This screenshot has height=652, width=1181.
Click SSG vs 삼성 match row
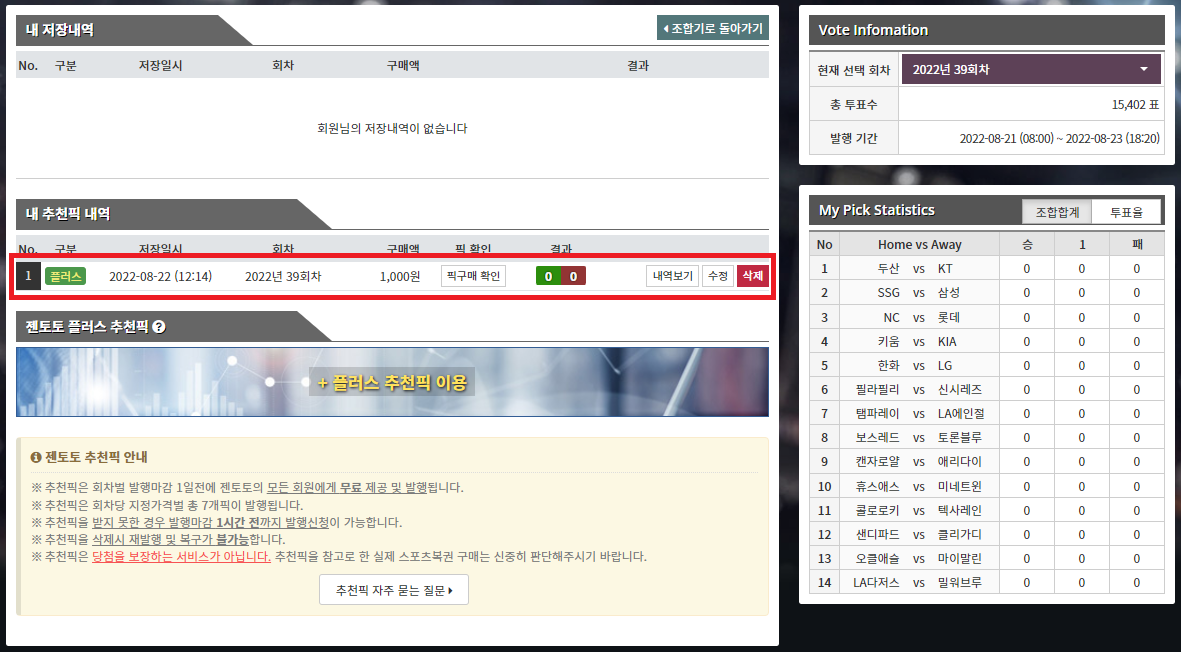click(x=987, y=292)
